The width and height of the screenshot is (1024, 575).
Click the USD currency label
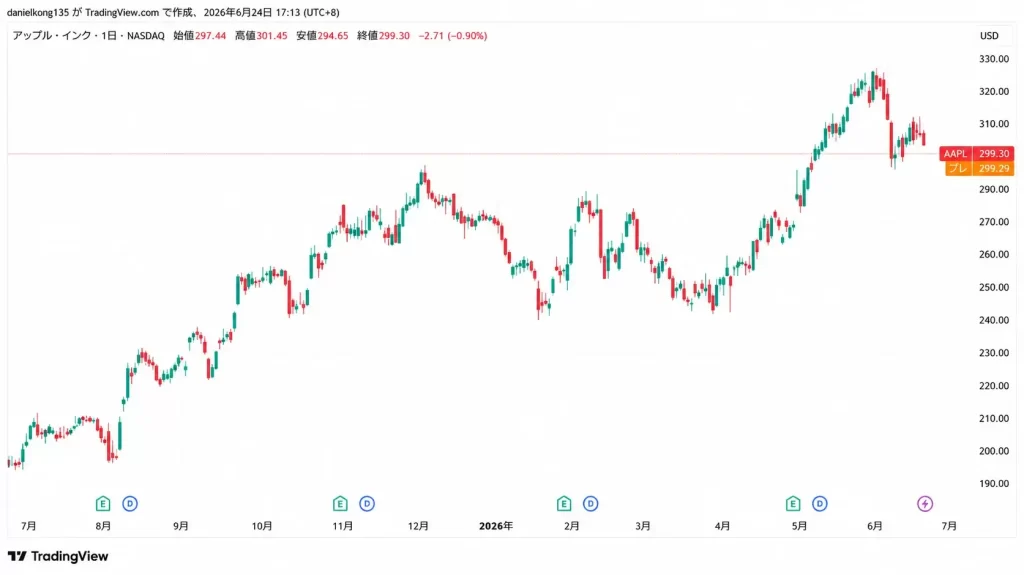[989, 36]
